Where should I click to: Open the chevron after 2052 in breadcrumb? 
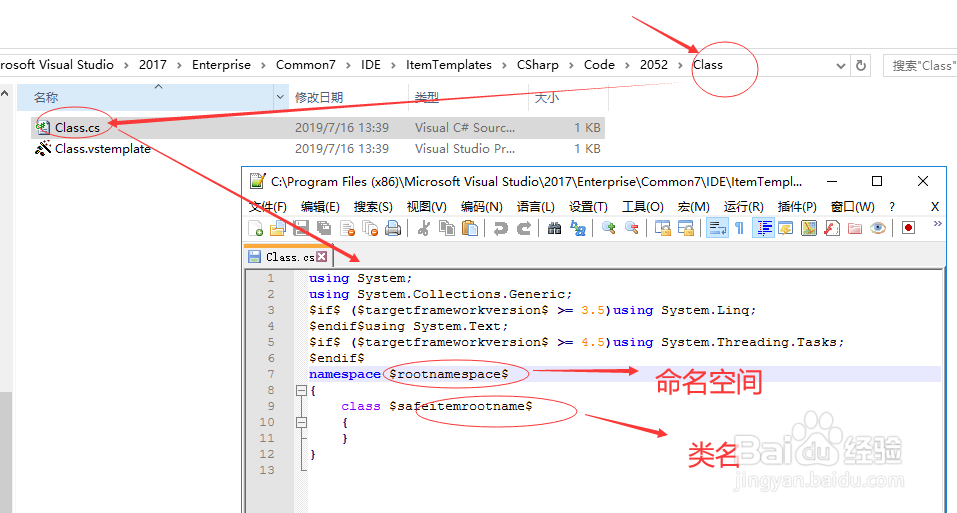coord(680,65)
